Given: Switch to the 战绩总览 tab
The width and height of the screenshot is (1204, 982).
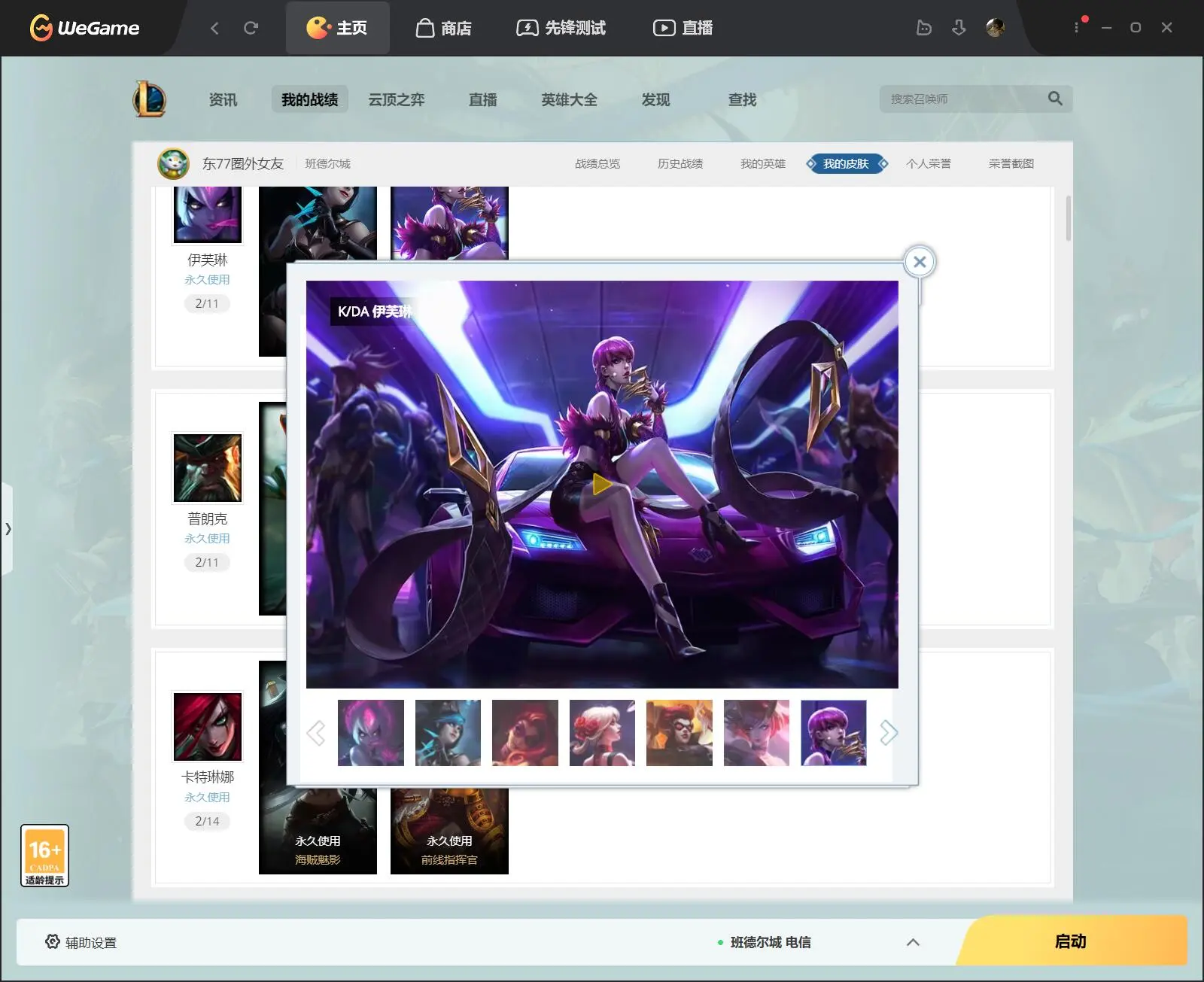Looking at the screenshot, I should [597, 163].
